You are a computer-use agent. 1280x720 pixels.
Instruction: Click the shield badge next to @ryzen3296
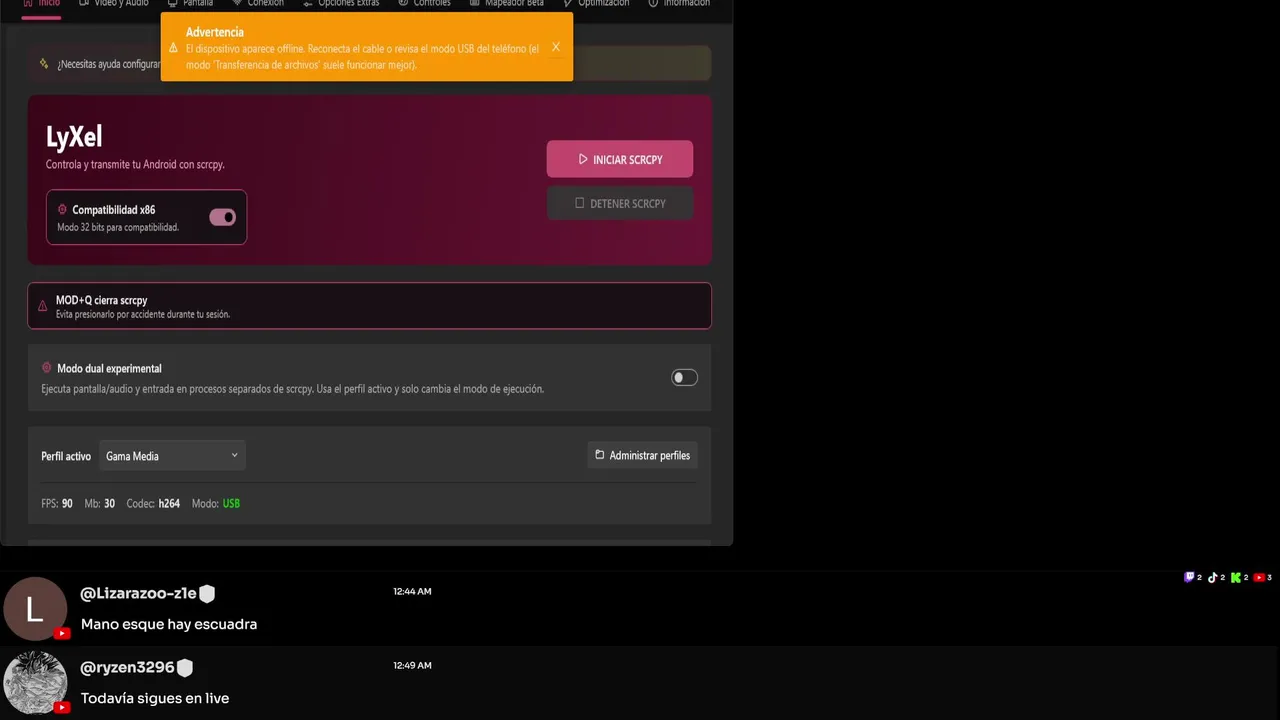185,668
